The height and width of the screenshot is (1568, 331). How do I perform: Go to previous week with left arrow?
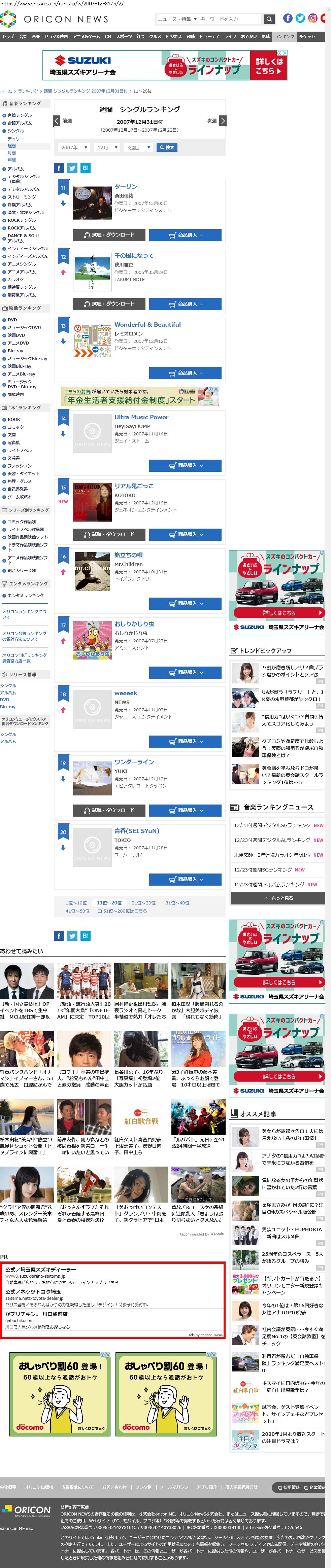pyautogui.click(x=57, y=120)
